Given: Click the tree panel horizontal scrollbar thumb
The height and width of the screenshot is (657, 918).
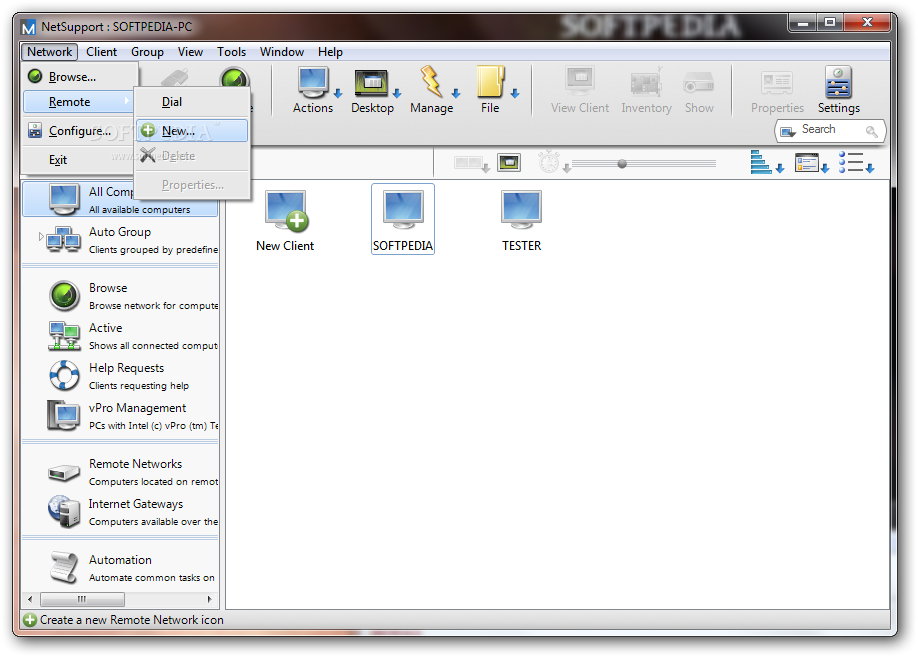Looking at the screenshot, I should click(x=82, y=599).
